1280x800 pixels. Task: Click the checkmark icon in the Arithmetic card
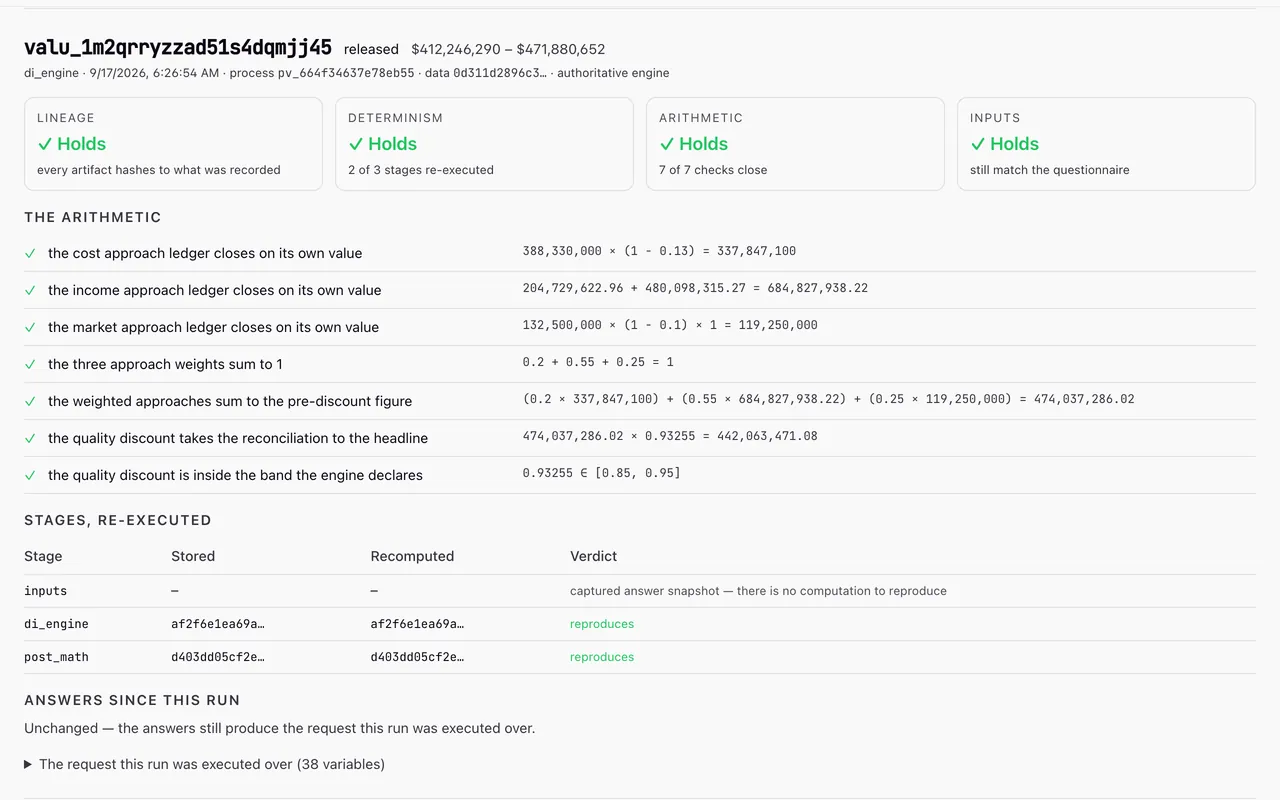click(x=667, y=144)
